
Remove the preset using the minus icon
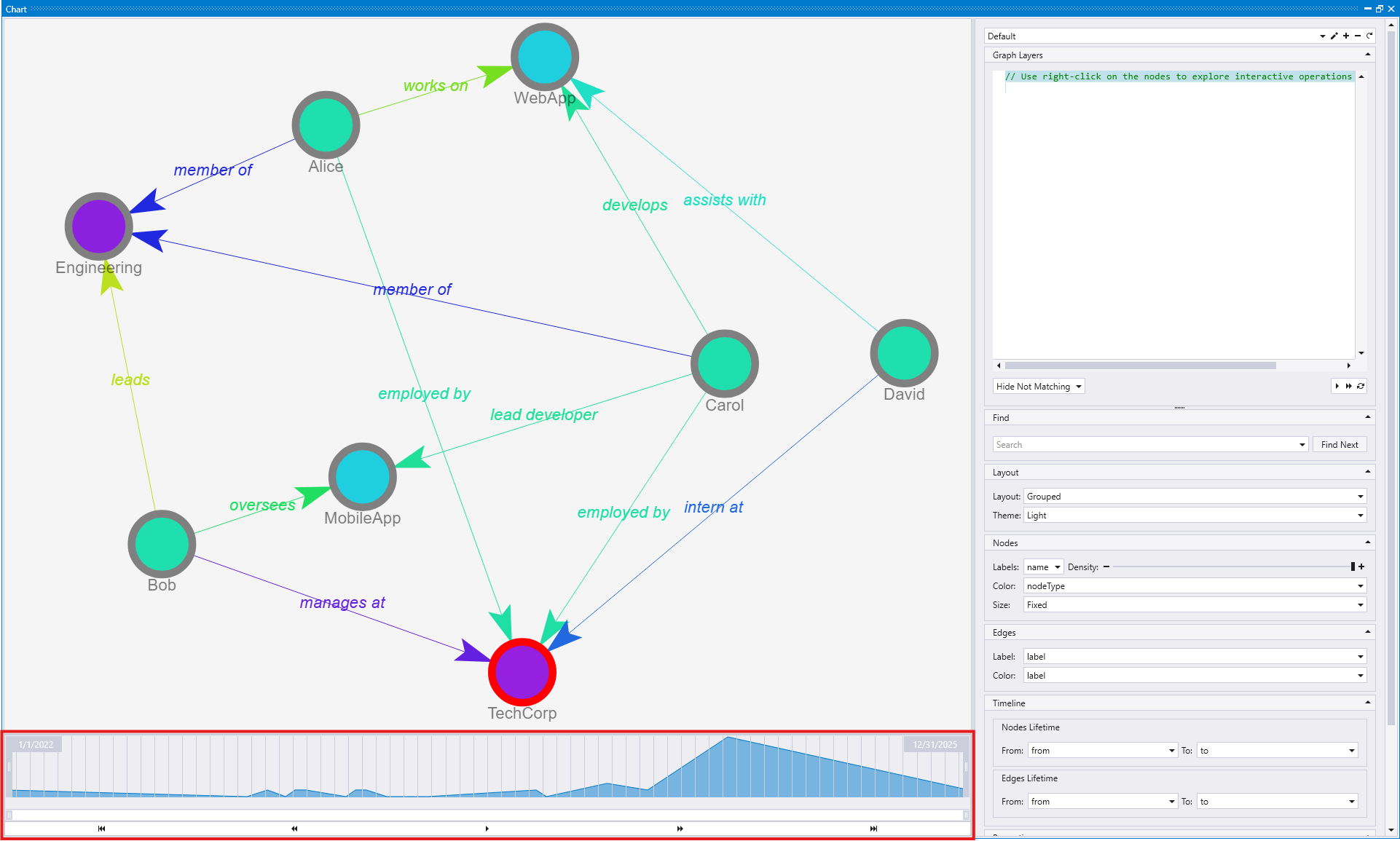coord(1358,36)
